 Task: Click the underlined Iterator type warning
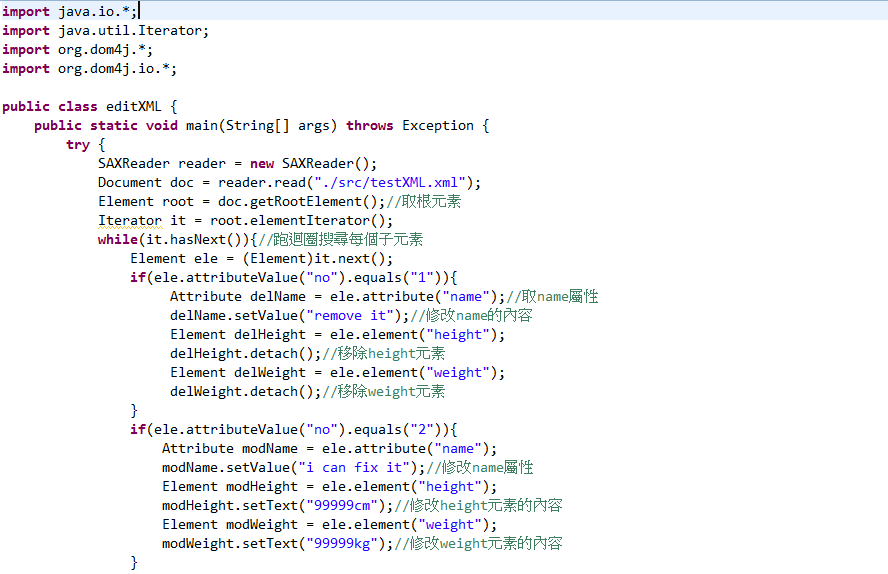(x=130, y=221)
